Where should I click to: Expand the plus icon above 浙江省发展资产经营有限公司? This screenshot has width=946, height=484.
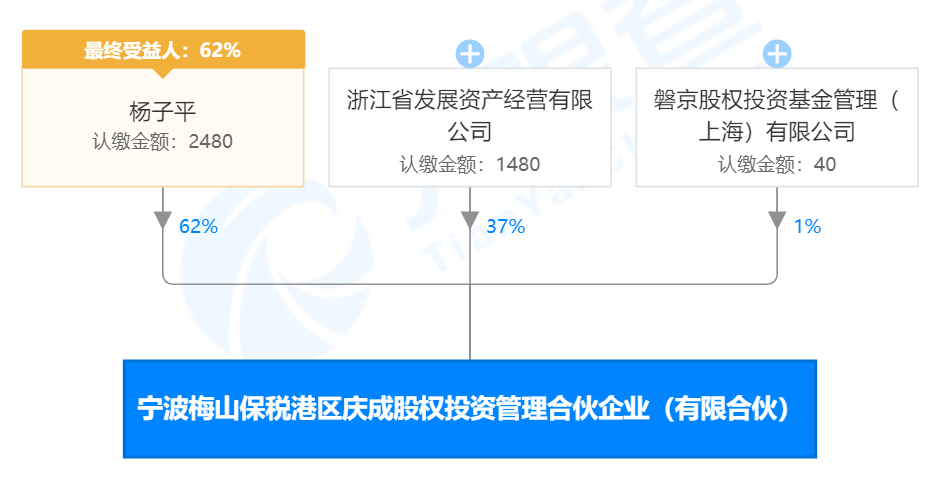[470, 54]
